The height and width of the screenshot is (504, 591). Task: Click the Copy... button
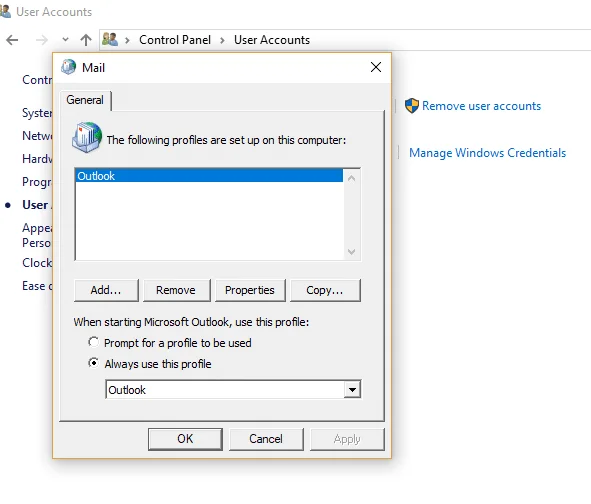[325, 290]
